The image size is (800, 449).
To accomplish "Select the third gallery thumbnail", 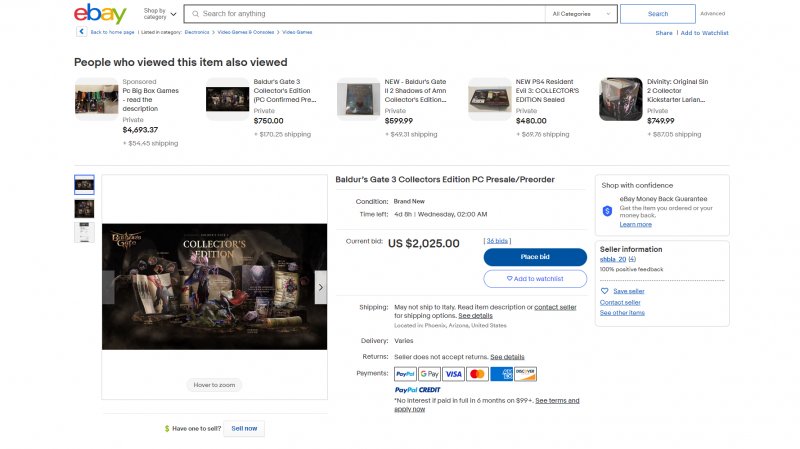I will tap(84, 233).
